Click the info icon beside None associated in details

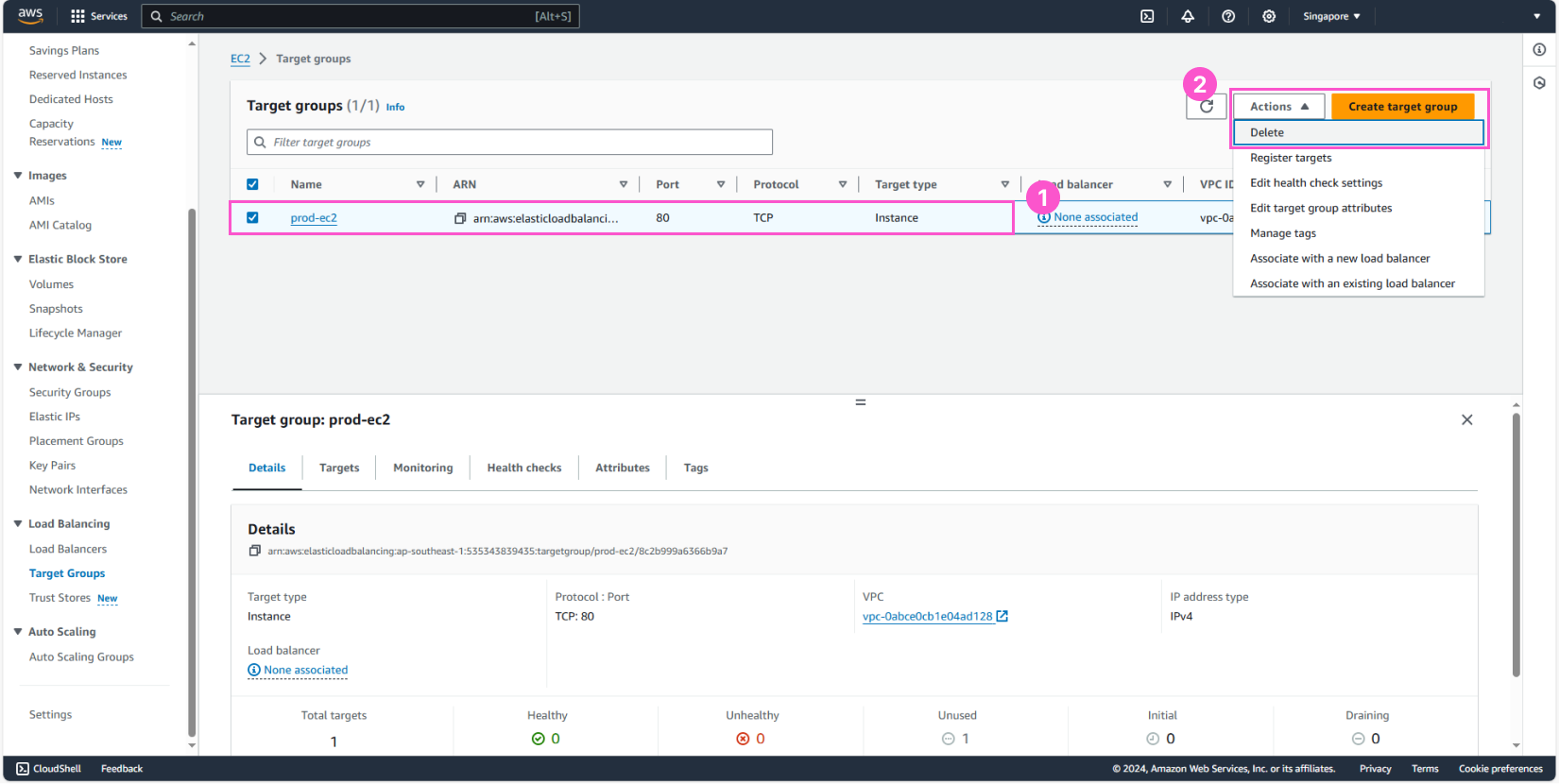tap(254, 670)
